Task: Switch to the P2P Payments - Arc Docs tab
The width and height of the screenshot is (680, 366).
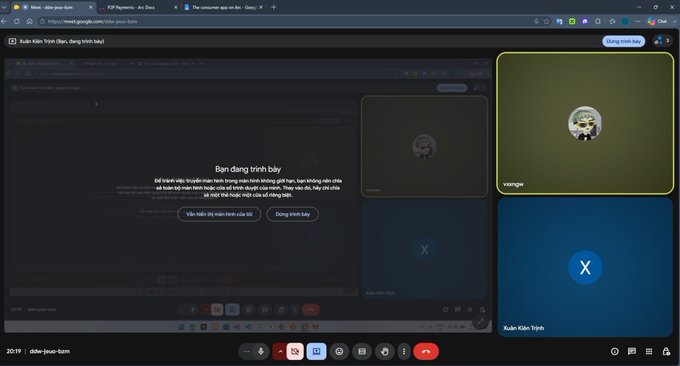Action: (131, 7)
